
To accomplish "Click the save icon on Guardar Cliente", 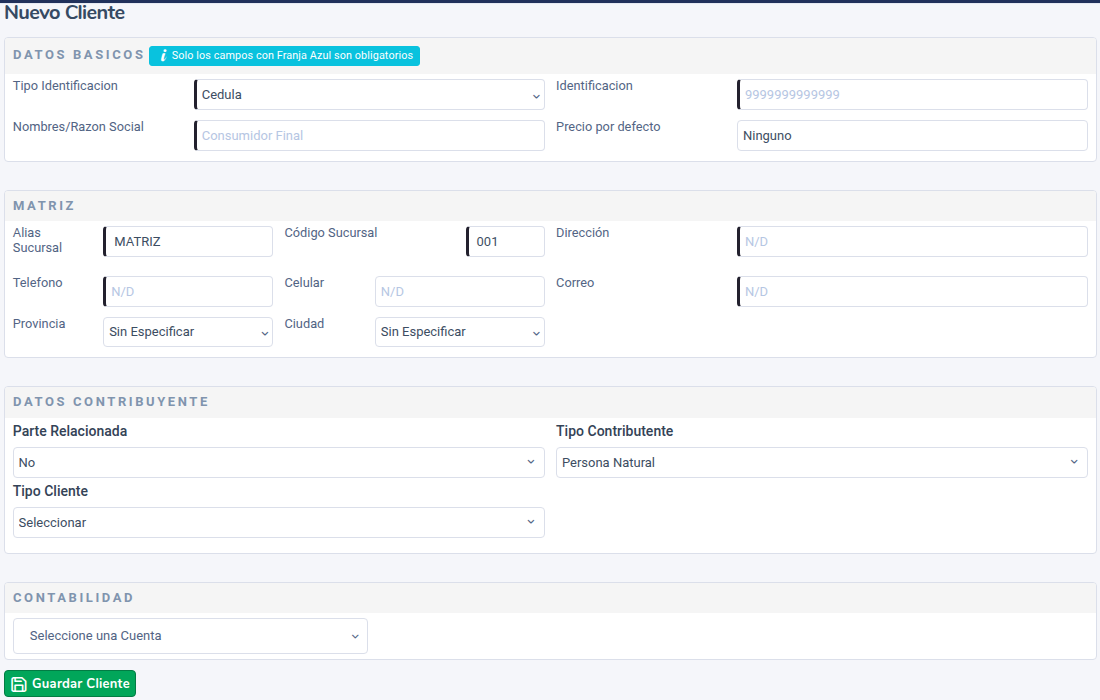I will pos(19,684).
